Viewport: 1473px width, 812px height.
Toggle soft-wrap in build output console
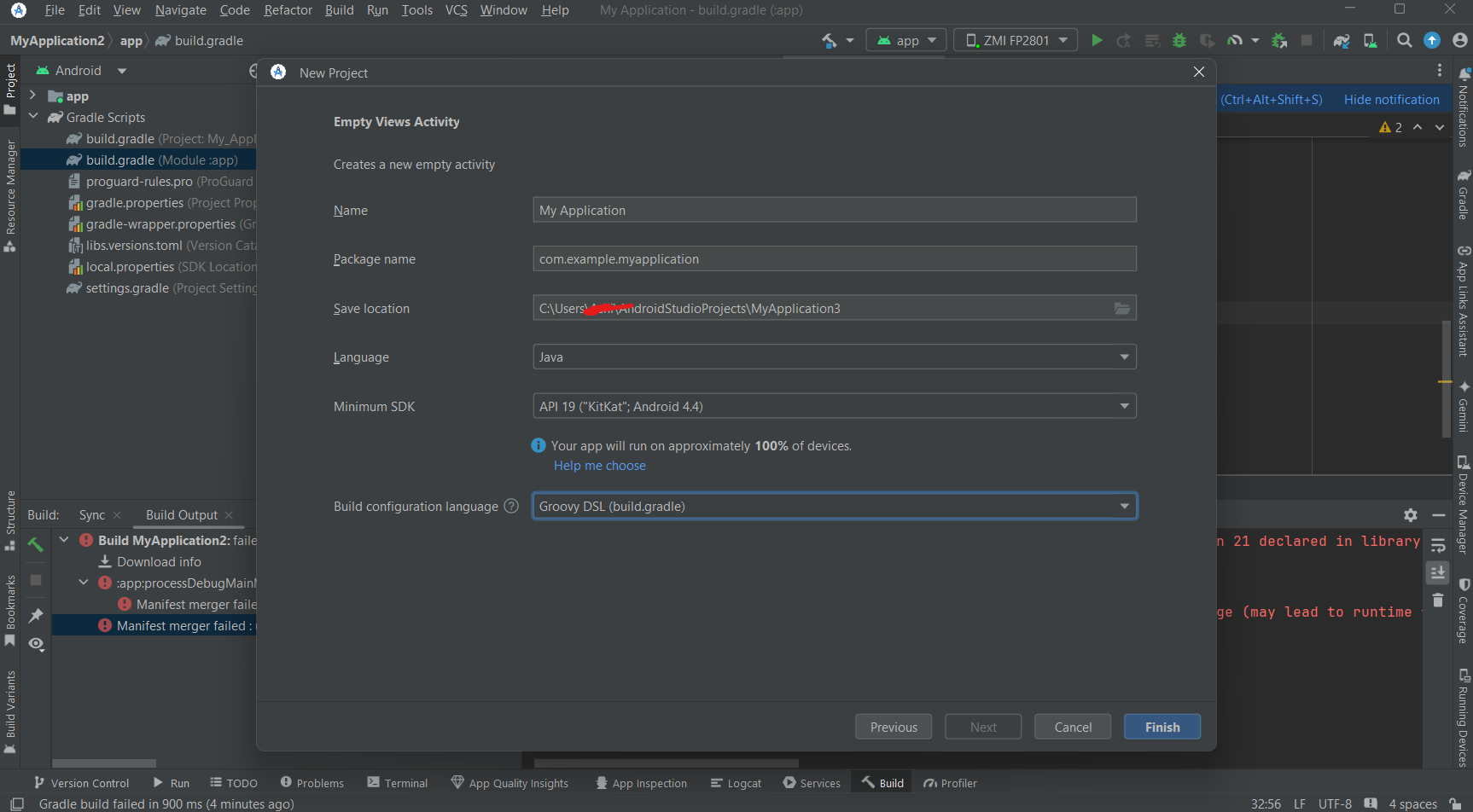point(1438,545)
